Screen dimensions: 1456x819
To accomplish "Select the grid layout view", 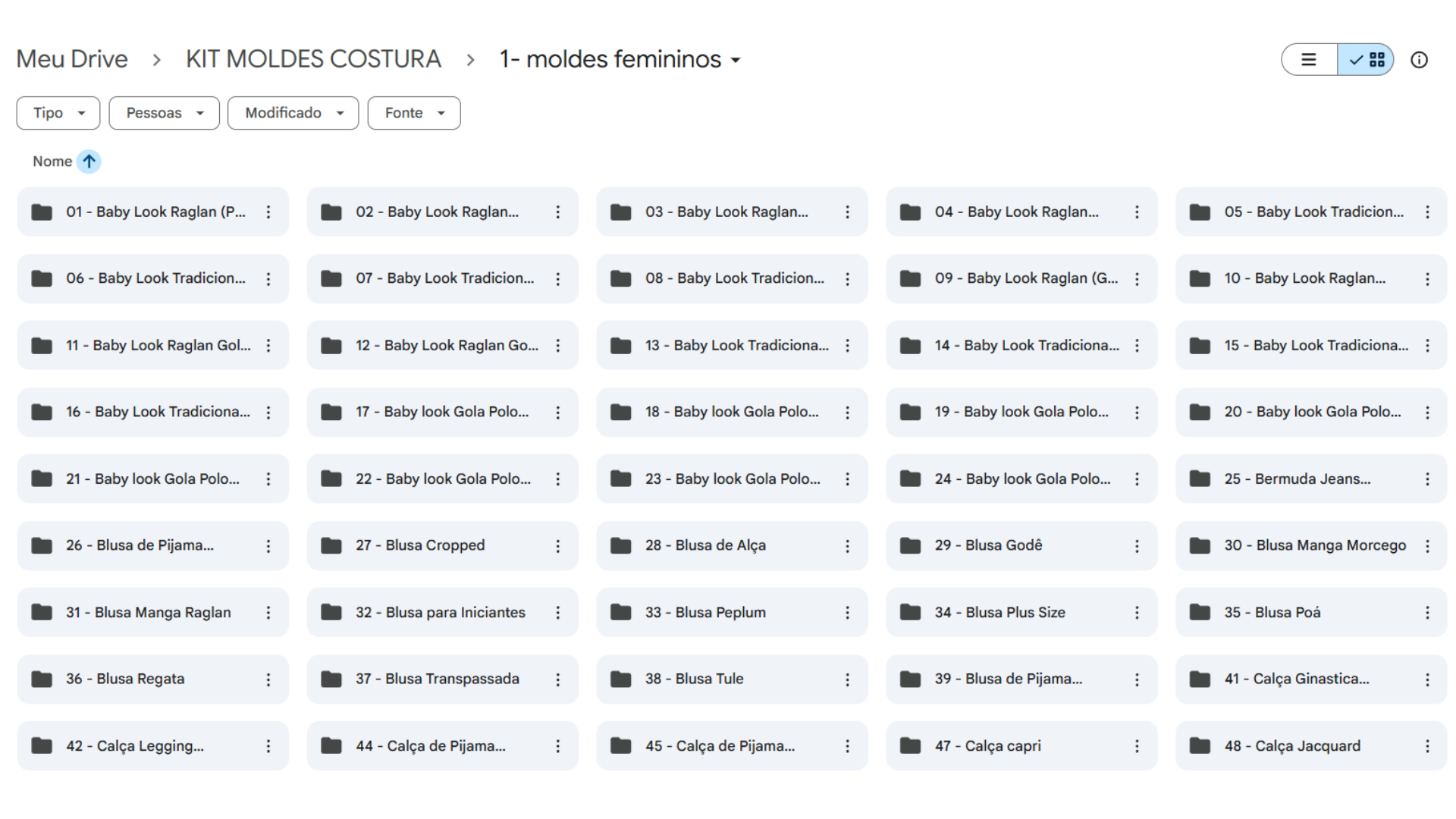I will coord(1367,60).
